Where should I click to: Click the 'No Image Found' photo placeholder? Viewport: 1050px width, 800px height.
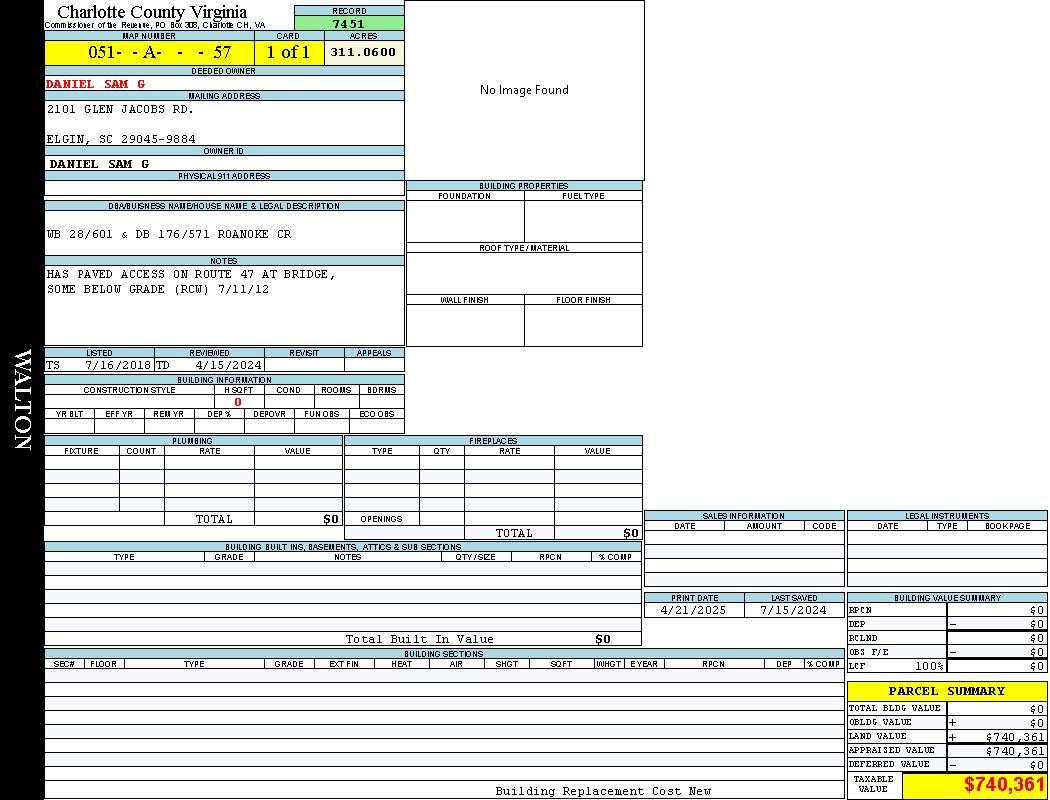524,90
